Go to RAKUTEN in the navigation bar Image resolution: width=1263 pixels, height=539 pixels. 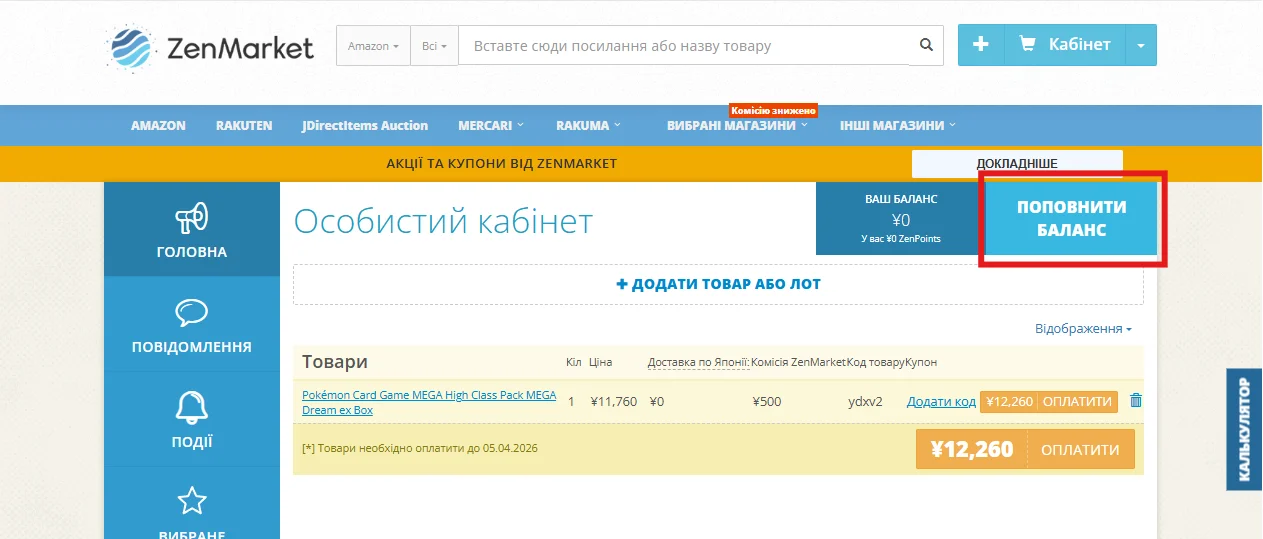pos(244,125)
